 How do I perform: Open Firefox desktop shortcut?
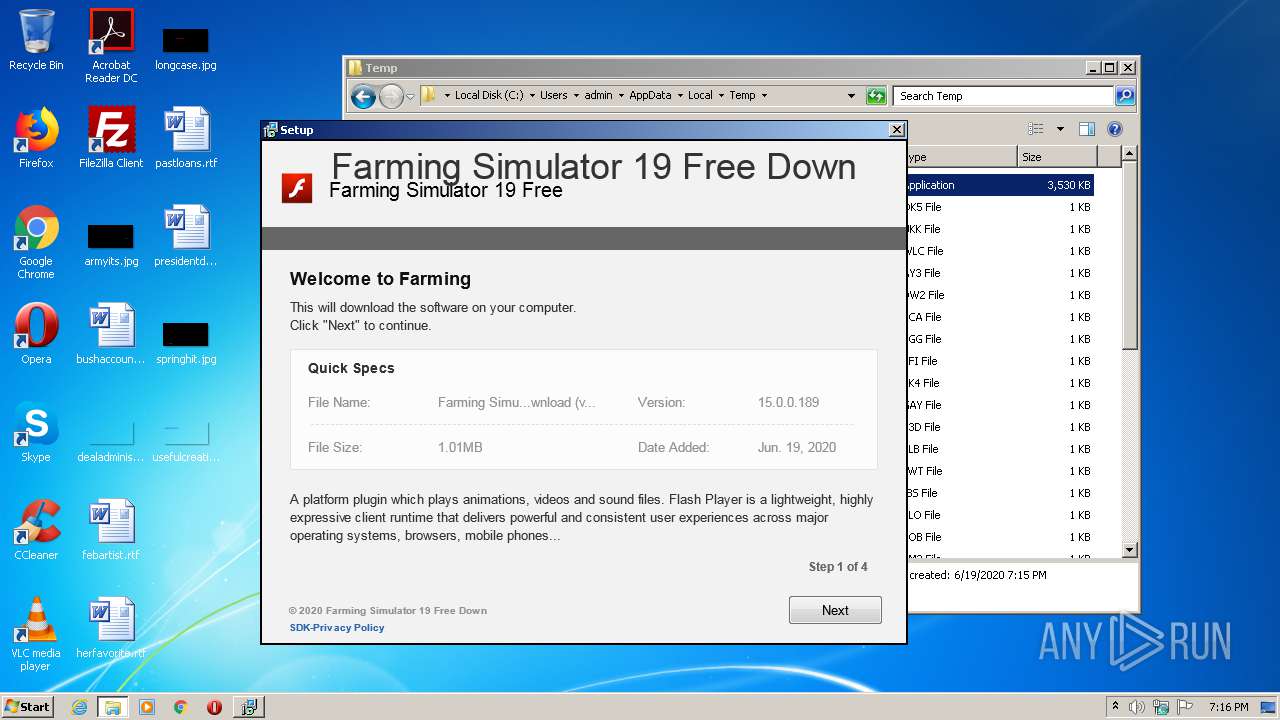tap(36, 137)
